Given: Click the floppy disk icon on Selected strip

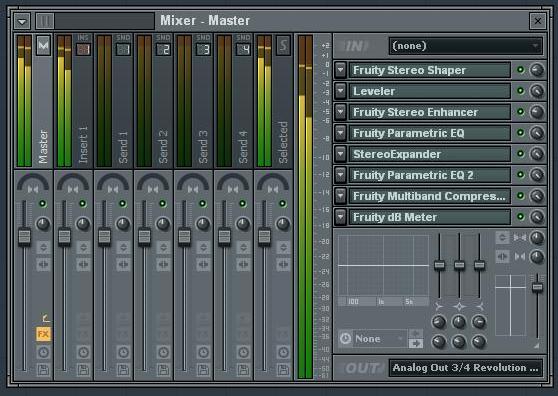Looking at the screenshot, I should coord(283,370).
